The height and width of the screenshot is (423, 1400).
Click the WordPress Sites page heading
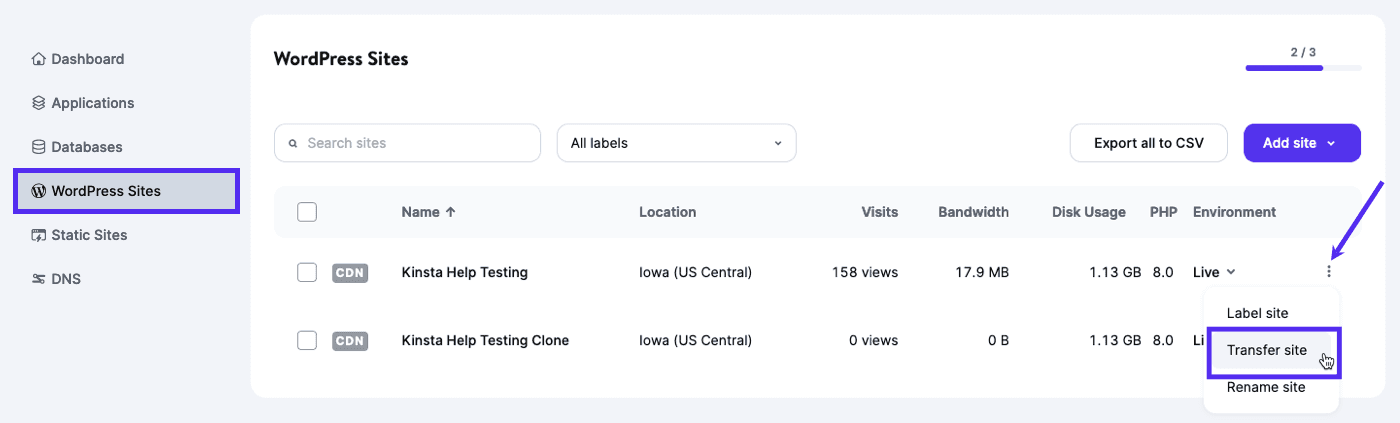341,59
